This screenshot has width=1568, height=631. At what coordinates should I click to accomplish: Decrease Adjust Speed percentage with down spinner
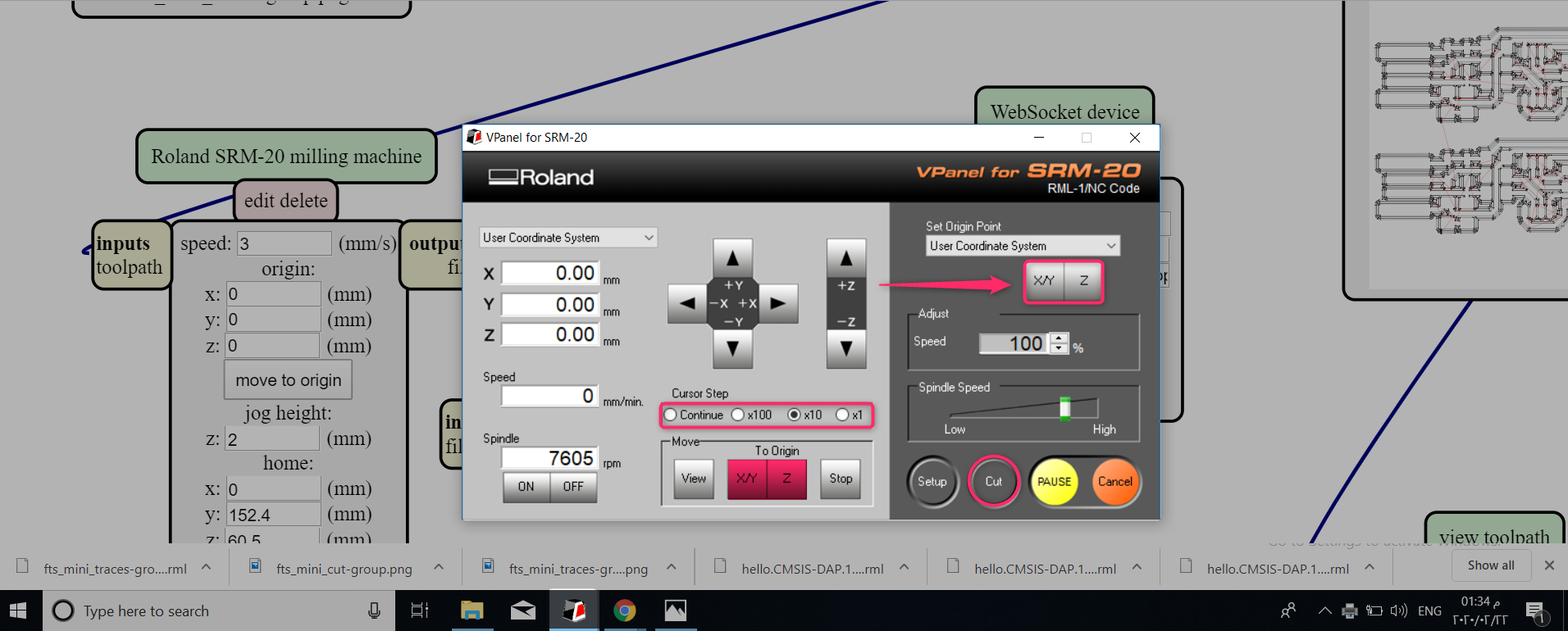click(x=1060, y=349)
